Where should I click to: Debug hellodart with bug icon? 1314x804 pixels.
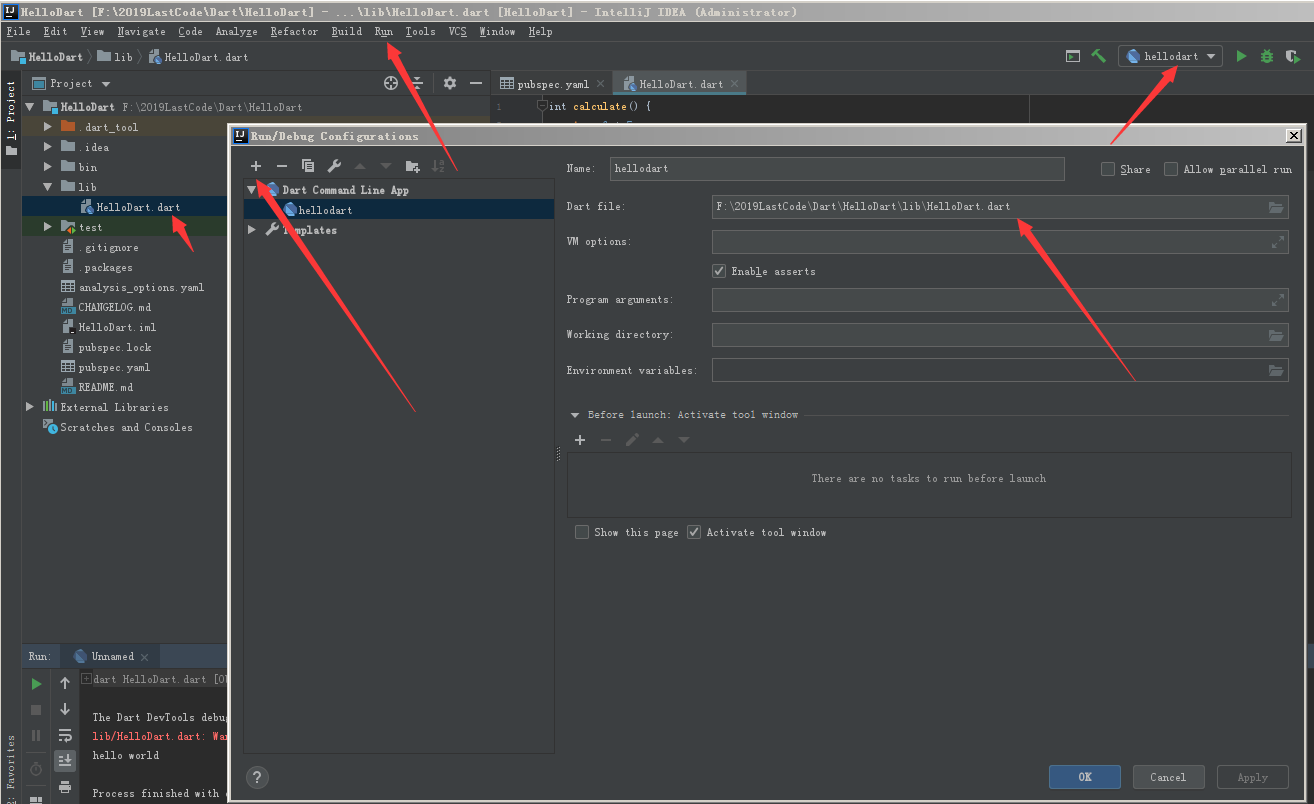pyautogui.click(x=1267, y=57)
